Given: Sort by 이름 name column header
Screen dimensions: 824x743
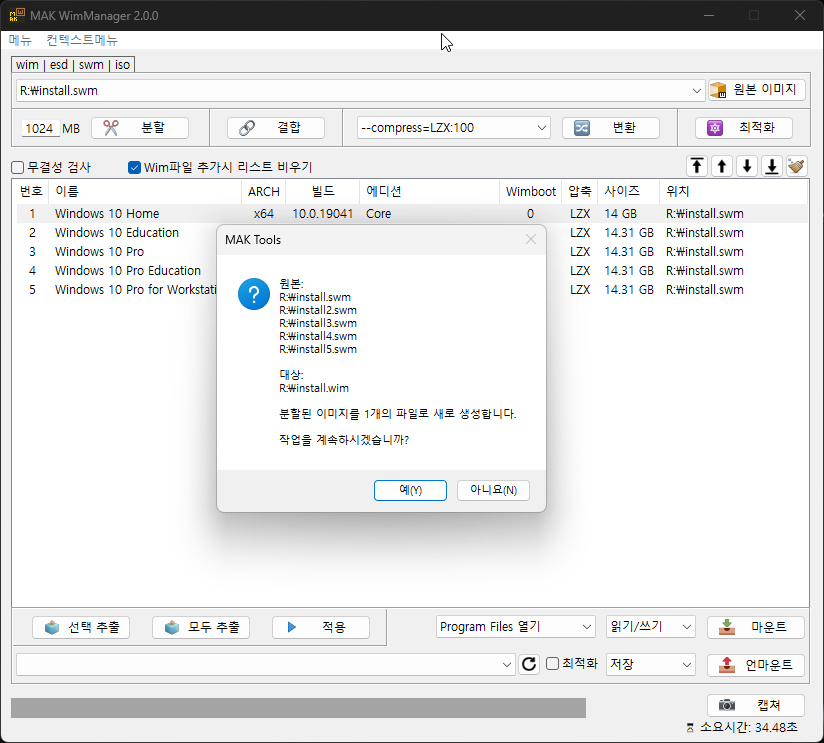Looking at the screenshot, I should 145,191.
